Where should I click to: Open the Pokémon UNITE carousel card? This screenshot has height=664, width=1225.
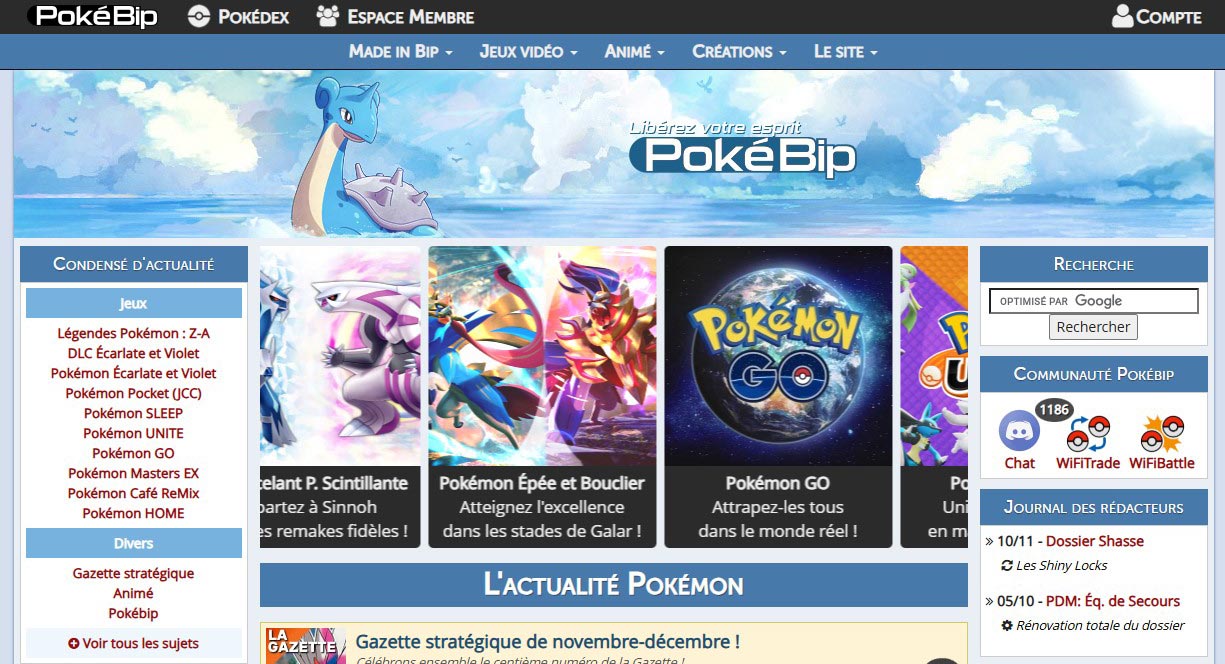tap(934, 397)
